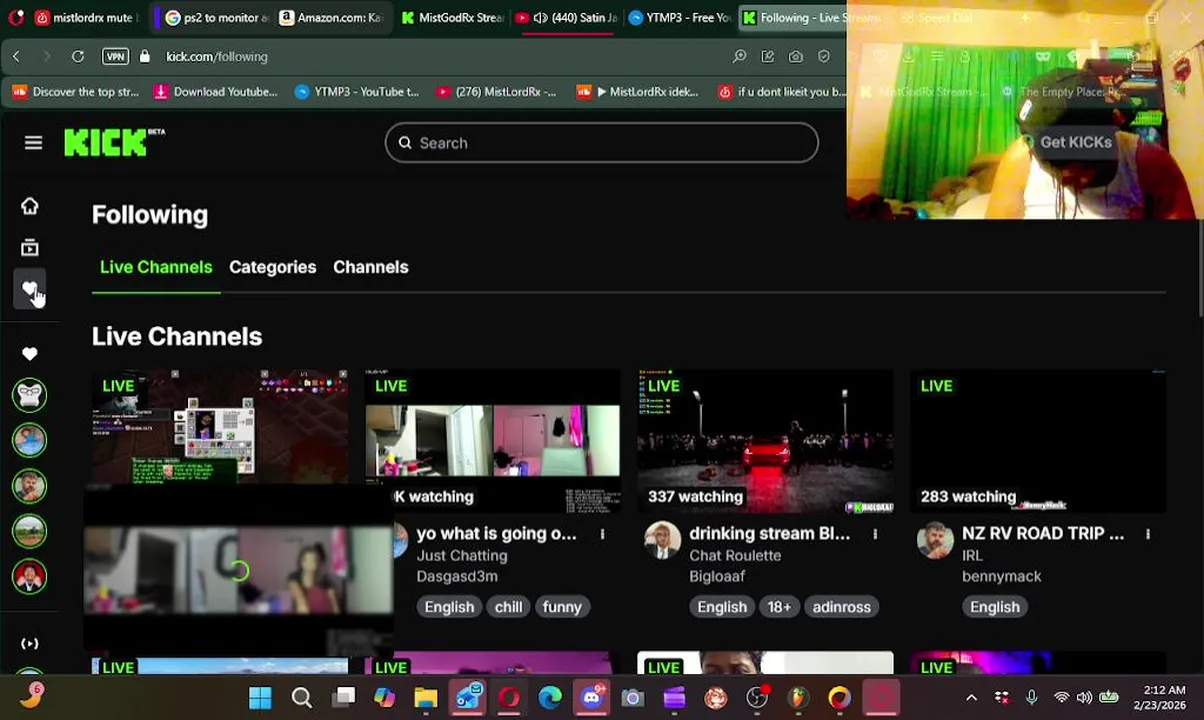Open 'if u dont likeit you b...' bookmark
Screen dimensions: 1204x720
(783, 92)
